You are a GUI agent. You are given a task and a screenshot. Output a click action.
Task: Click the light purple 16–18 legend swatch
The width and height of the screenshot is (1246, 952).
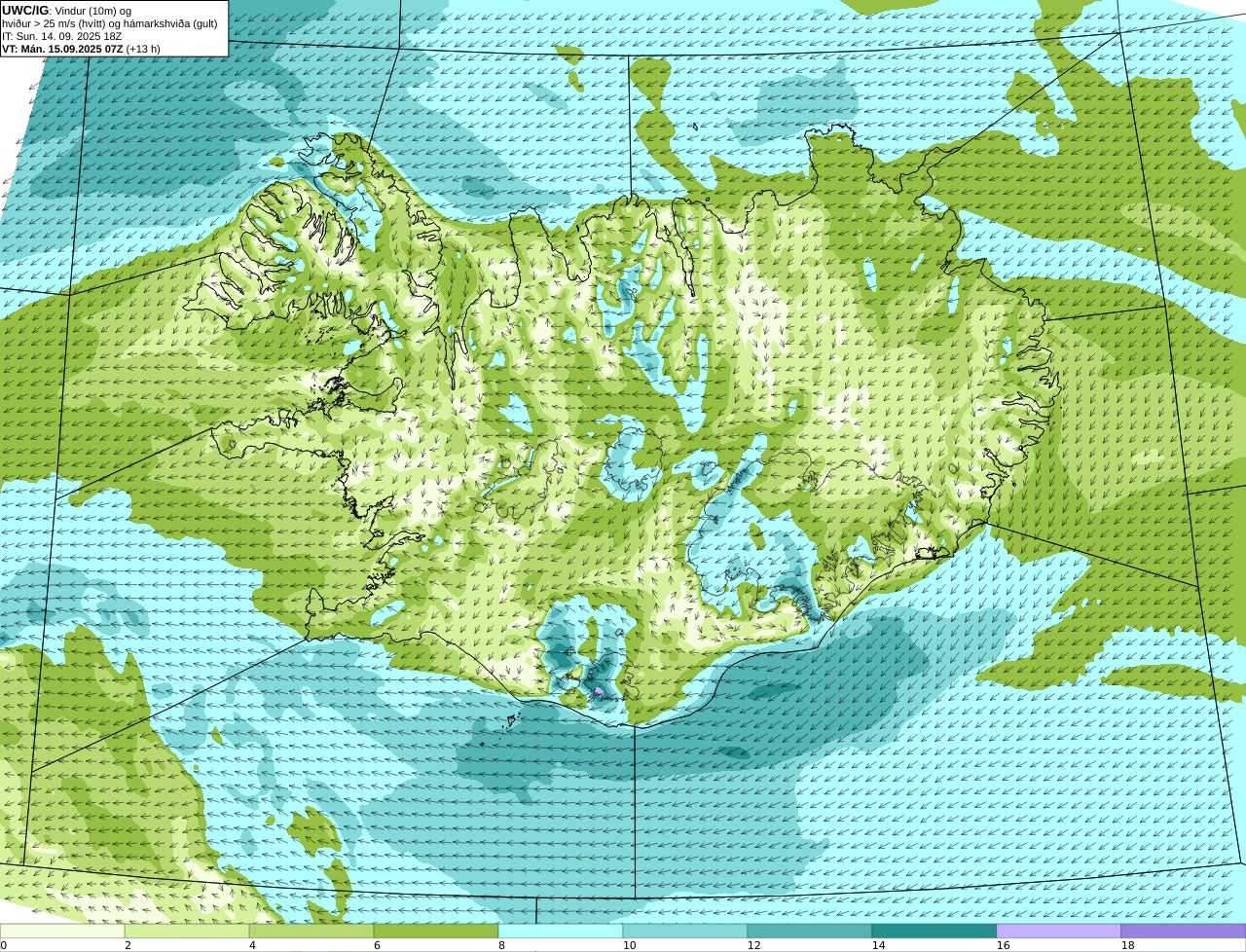pyautogui.click(x=1059, y=931)
